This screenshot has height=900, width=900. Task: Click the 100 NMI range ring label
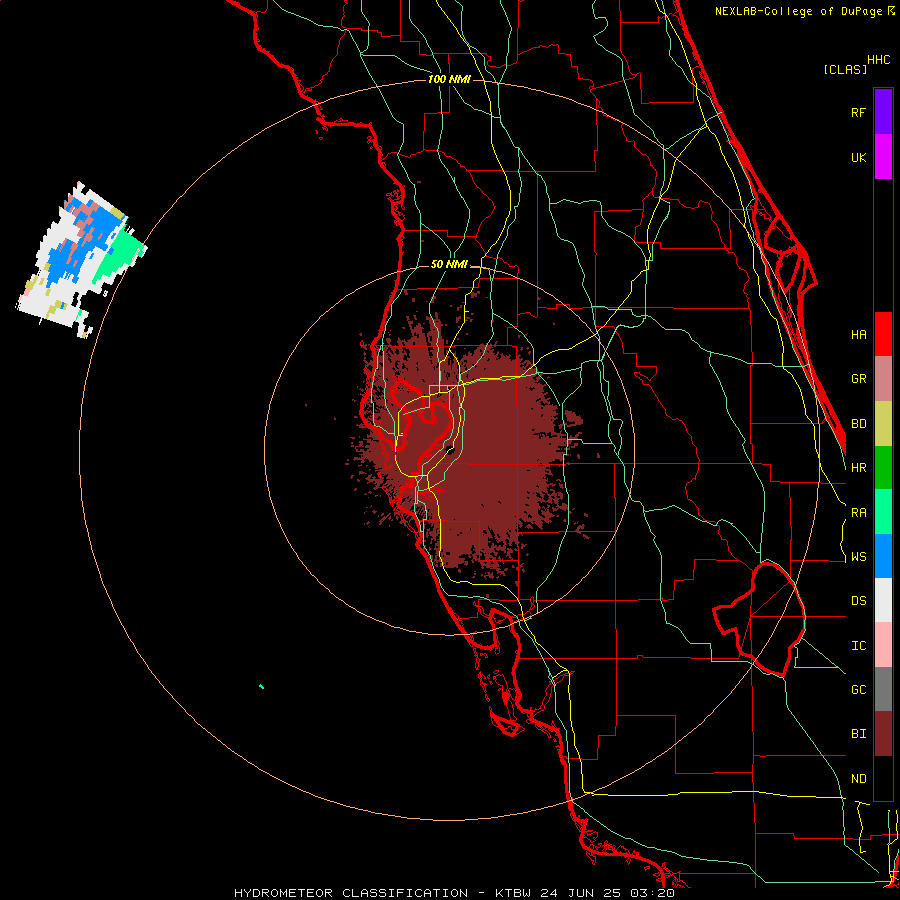pyautogui.click(x=449, y=79)
